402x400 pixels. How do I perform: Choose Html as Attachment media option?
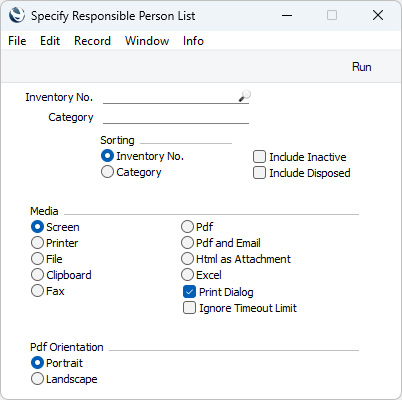pyautogui.click(x=187, y=259)
